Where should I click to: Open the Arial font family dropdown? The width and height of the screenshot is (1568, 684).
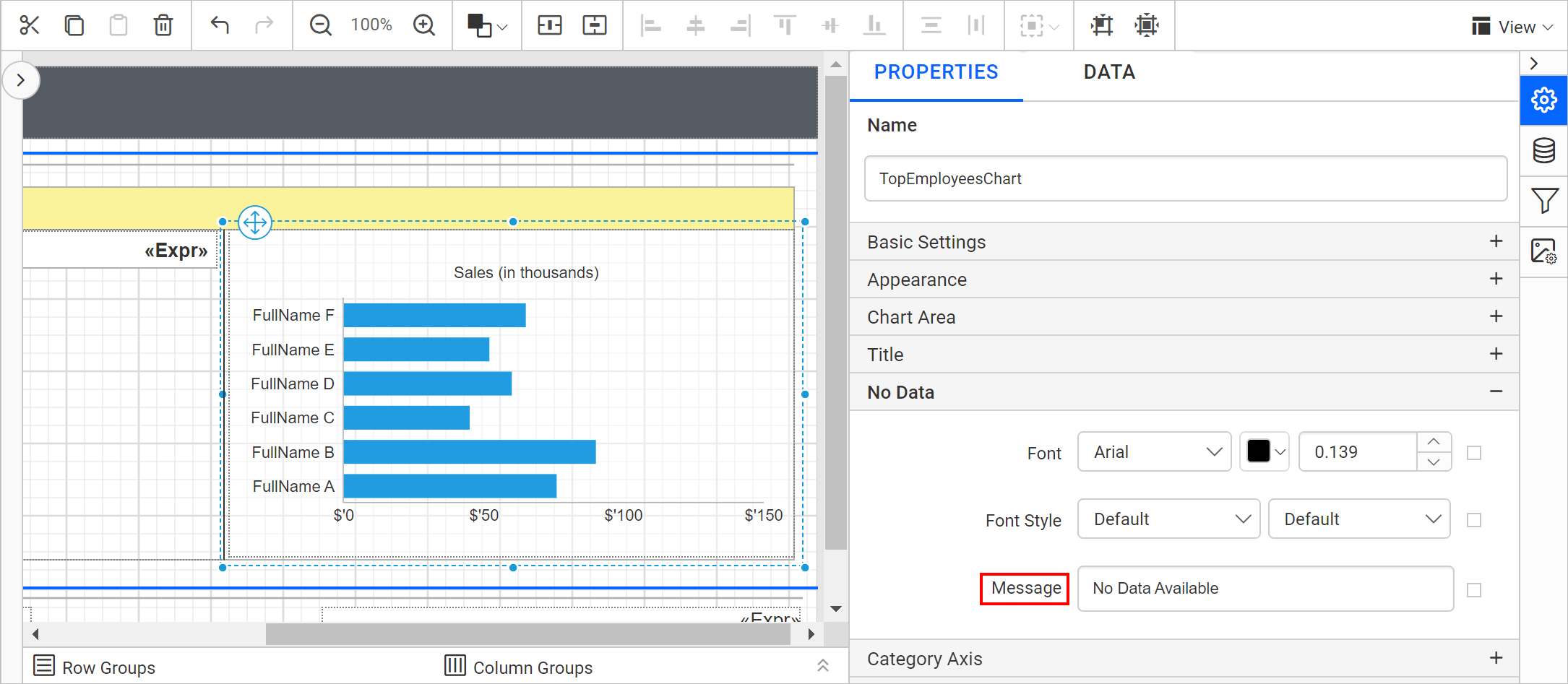pos(1154,452)
